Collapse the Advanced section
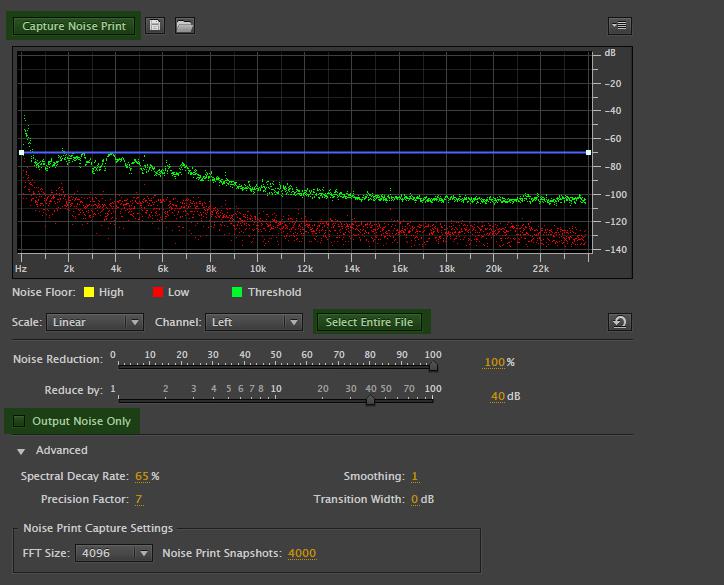The image size is (724, 585). click(x=21, y=451)
